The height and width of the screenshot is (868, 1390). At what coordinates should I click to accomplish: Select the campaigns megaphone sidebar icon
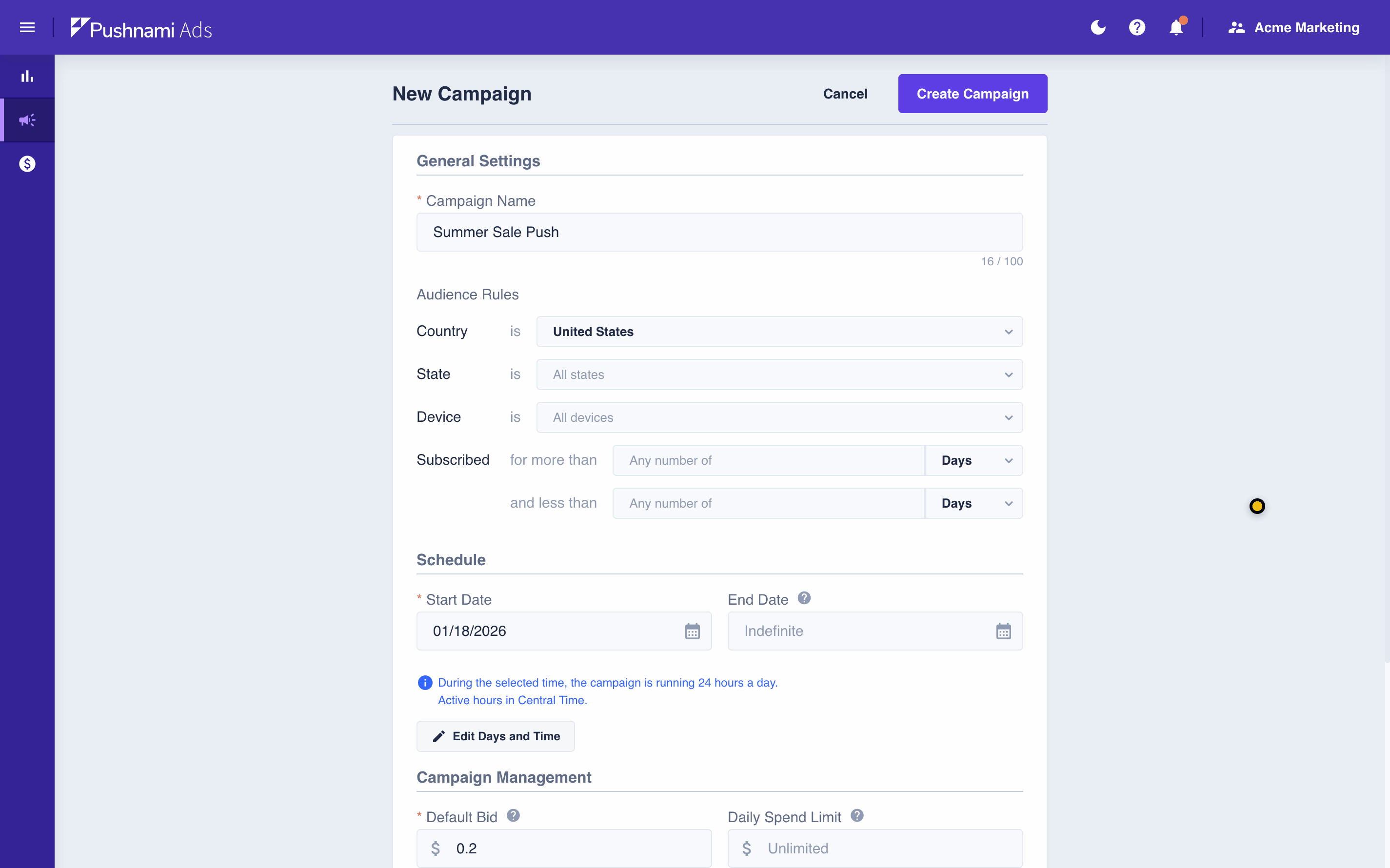pos(27,120)
